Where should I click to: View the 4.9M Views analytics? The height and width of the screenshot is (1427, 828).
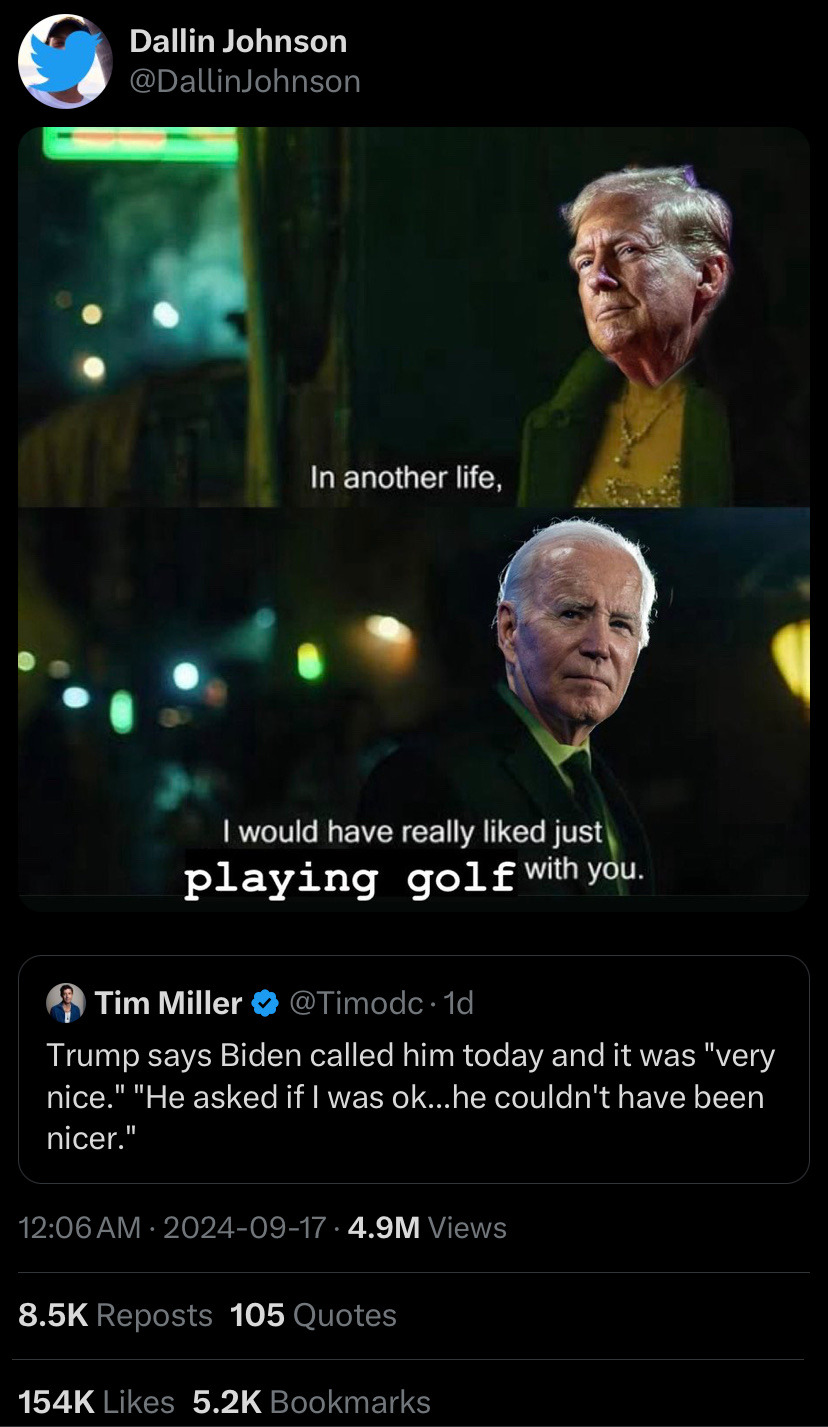click(x=427, y=1228)
